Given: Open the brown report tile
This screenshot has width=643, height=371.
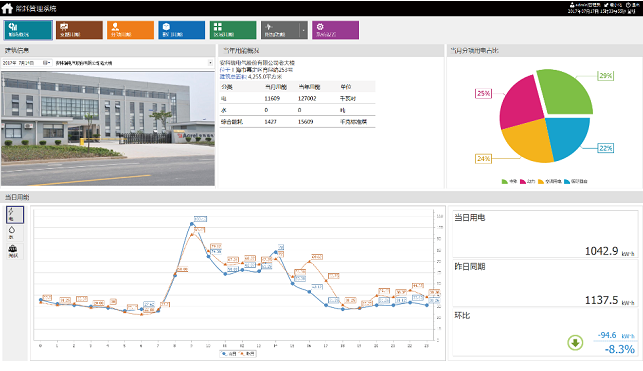Looking at the screenshot, I should coord(79,30).
